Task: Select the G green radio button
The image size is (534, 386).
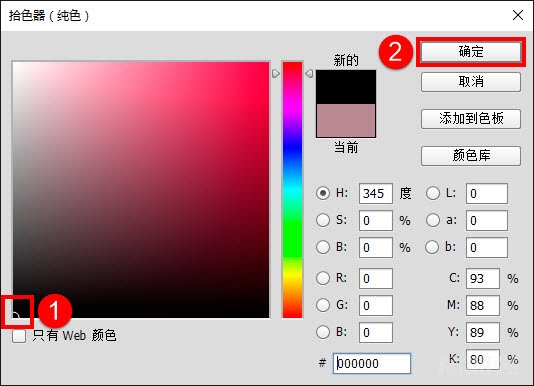Action: point(323,305)
